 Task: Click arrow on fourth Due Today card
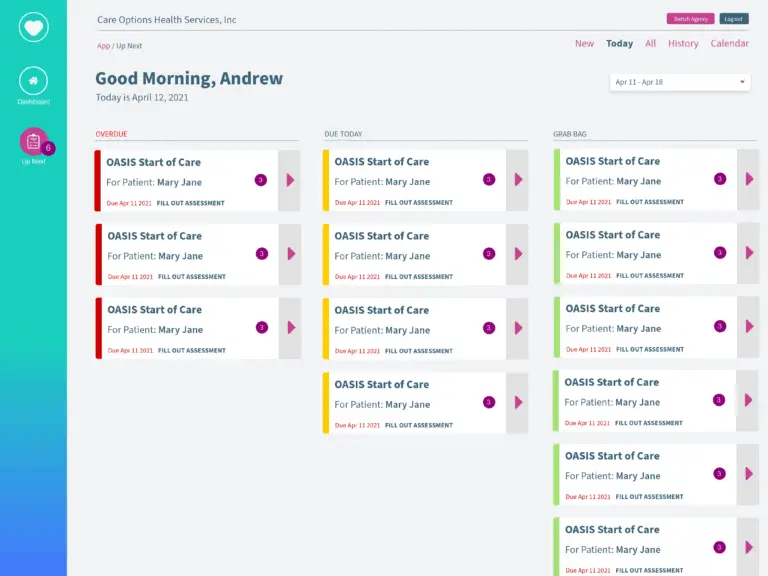[x=518, y=402]
